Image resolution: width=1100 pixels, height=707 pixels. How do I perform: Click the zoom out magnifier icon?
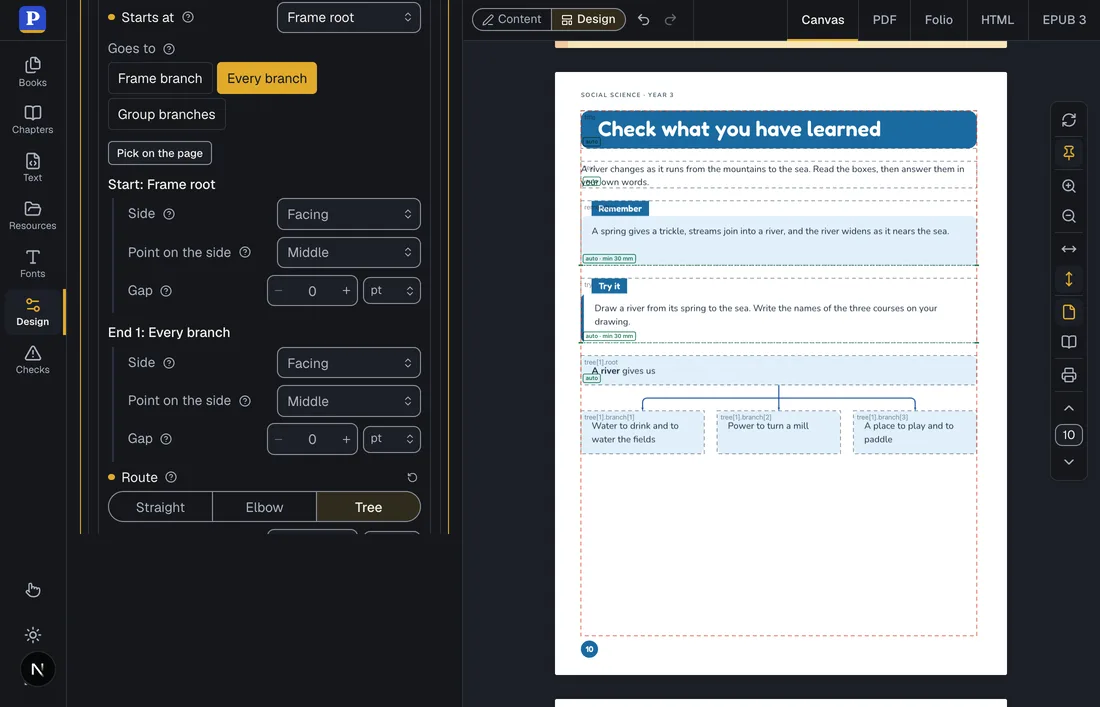click(1068, 216)
